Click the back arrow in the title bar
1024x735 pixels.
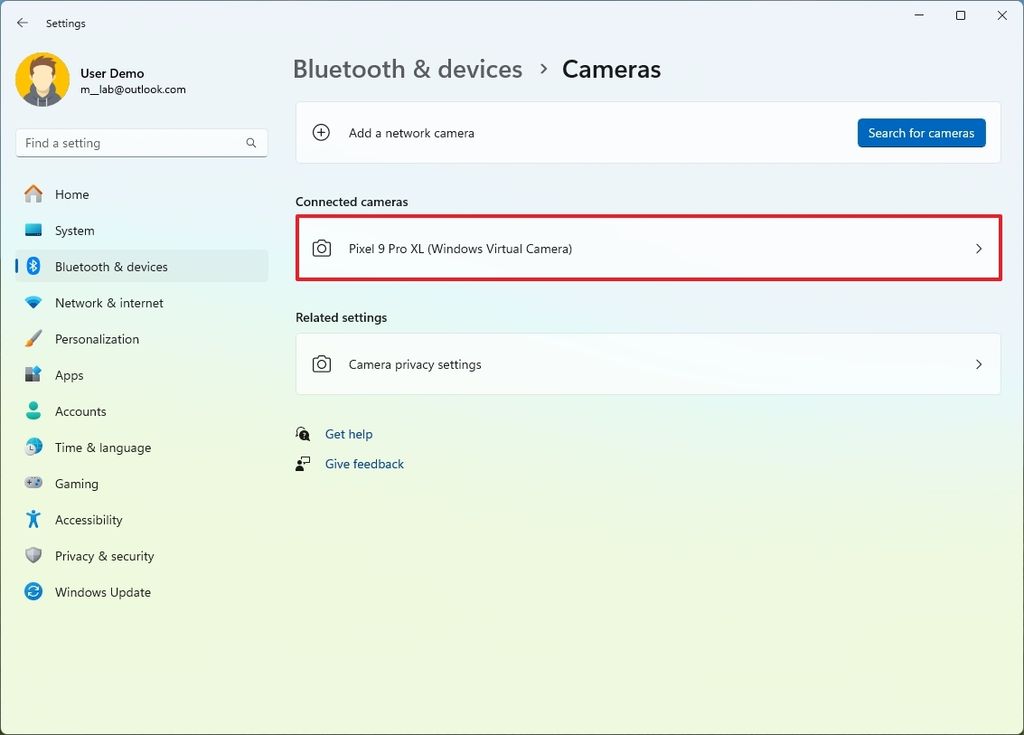[22, 22]
